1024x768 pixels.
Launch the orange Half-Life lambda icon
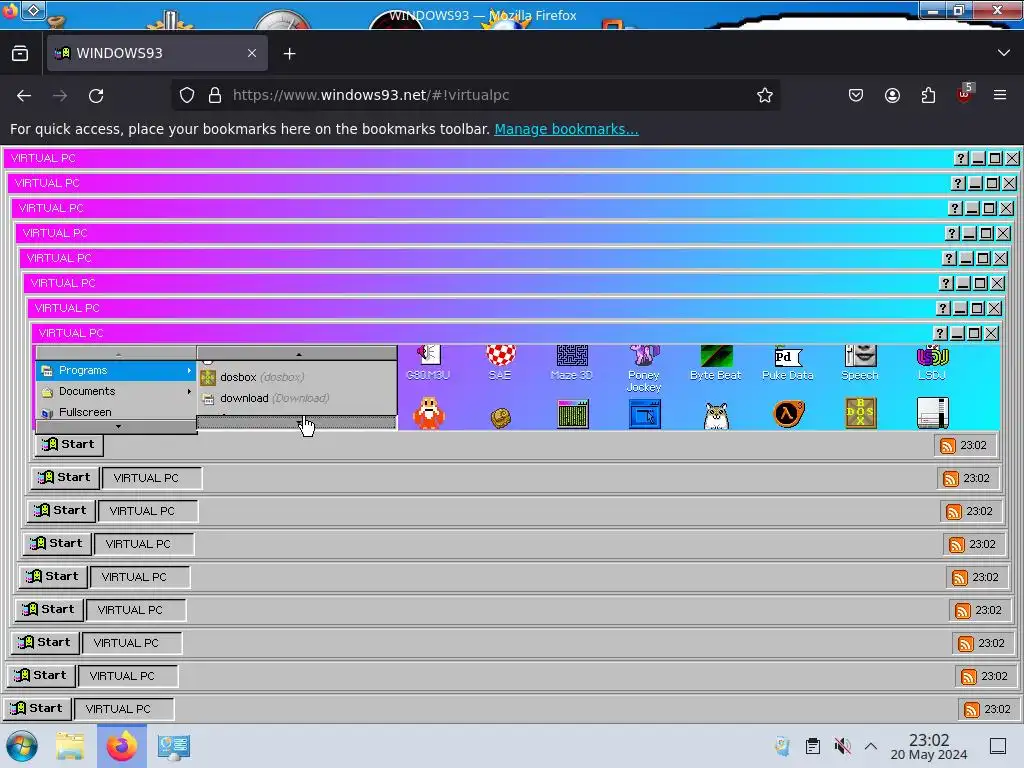[788, 414]
